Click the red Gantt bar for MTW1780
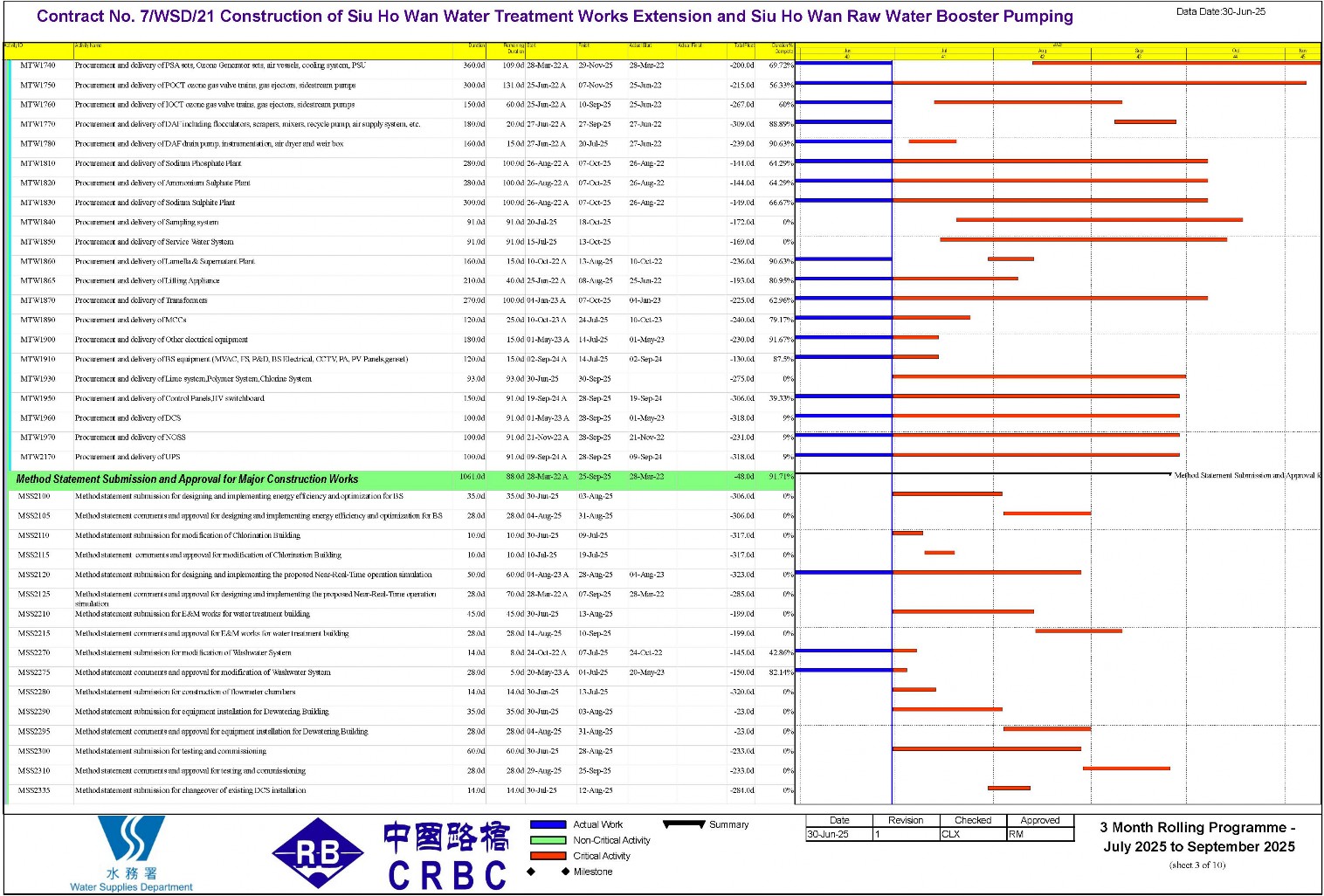 click(933, 141)
